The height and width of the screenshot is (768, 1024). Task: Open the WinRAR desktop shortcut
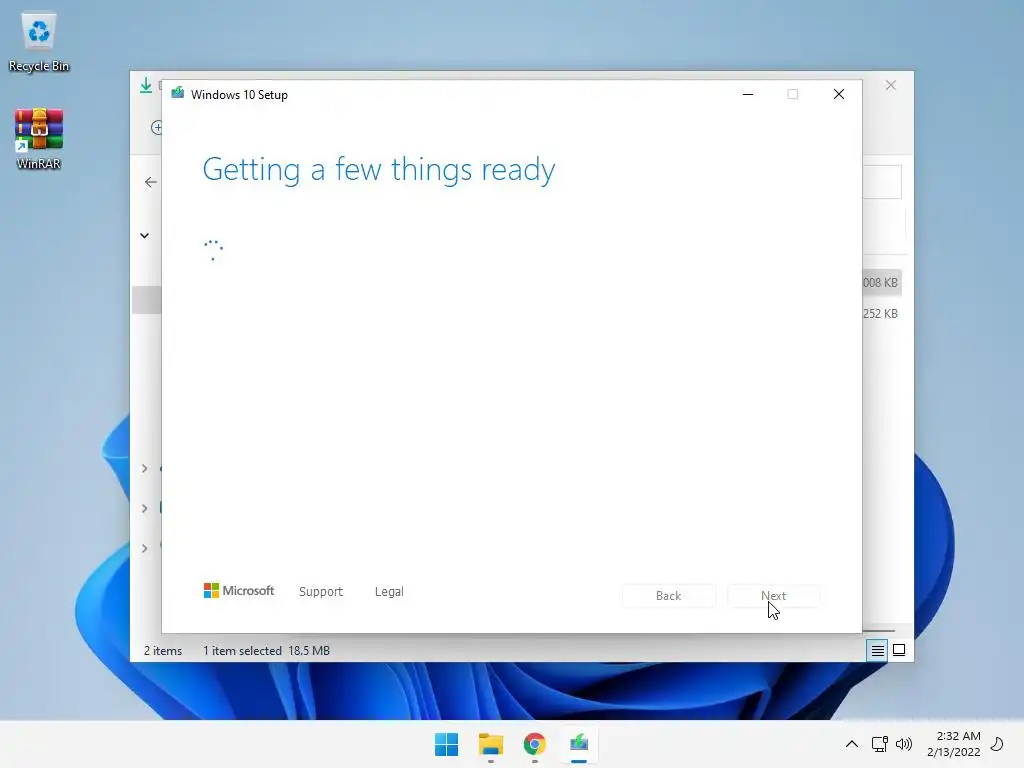(x=39, y=138)
